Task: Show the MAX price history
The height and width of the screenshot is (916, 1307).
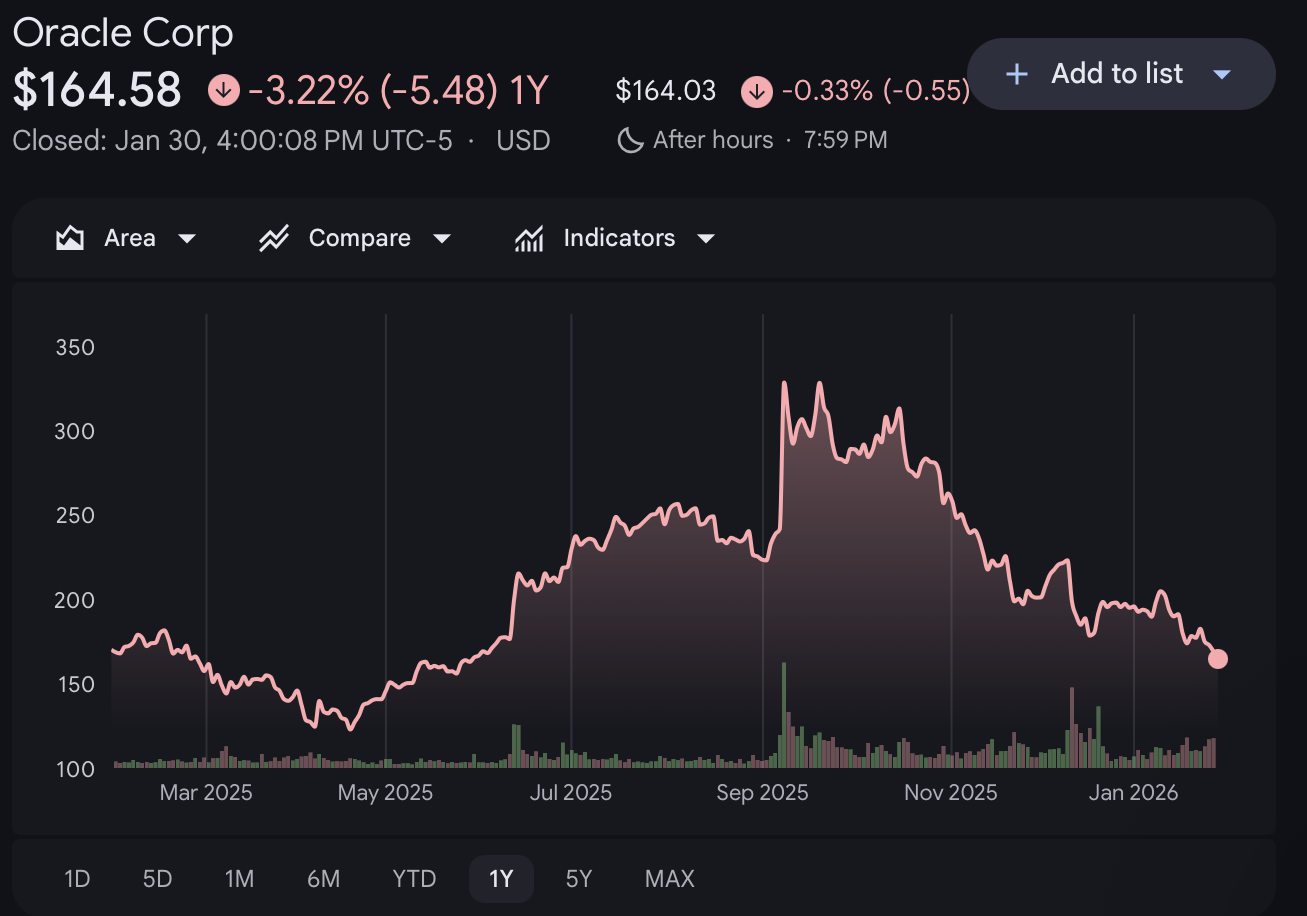Action: tap(669, 879)
